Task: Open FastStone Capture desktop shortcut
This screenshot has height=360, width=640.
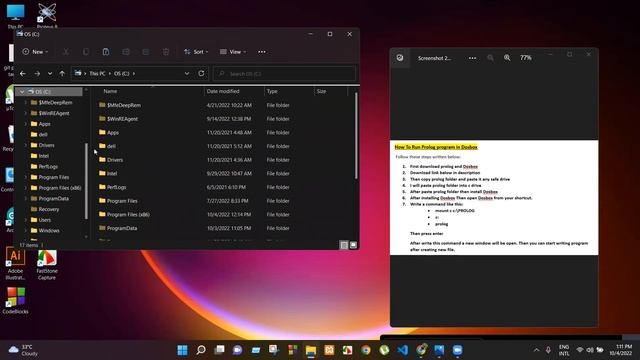Action: [x=47, y=264]
